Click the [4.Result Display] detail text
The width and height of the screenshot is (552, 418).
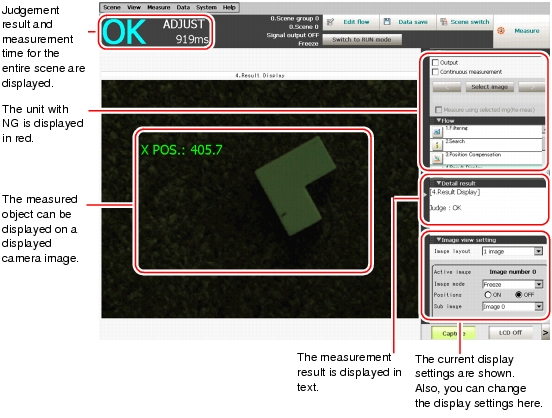455,192
